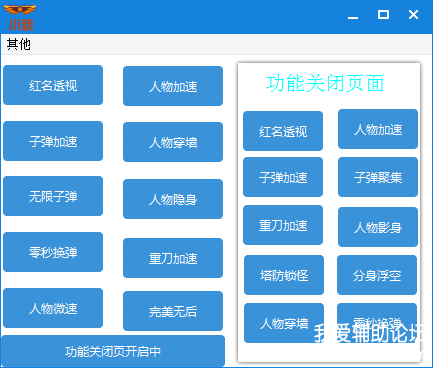Click the 功能关闭页面 heading text
The image size is (433, 368).
point(325,83)
